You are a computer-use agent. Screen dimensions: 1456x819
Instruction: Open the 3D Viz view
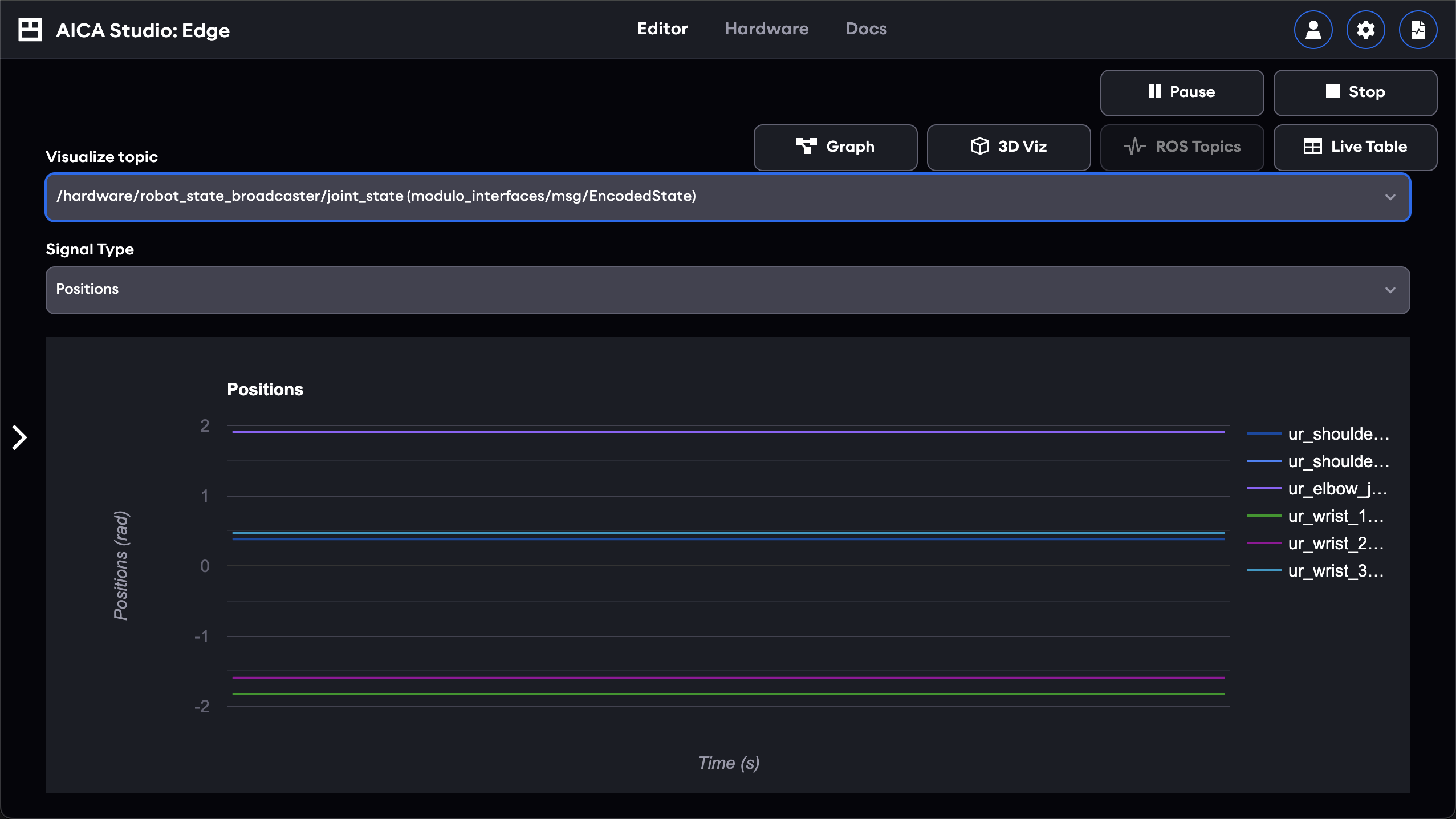(1008, 147)
